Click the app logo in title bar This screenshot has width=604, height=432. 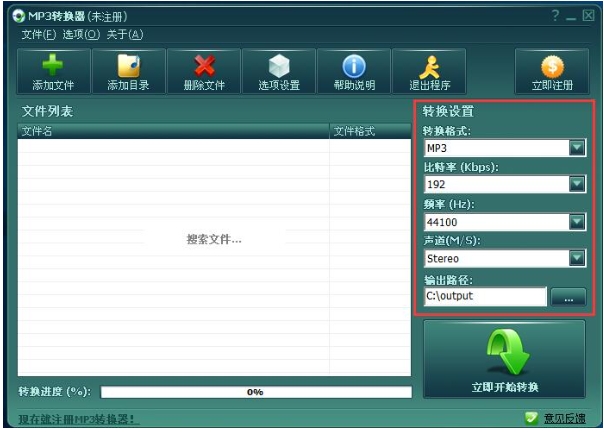18,16
